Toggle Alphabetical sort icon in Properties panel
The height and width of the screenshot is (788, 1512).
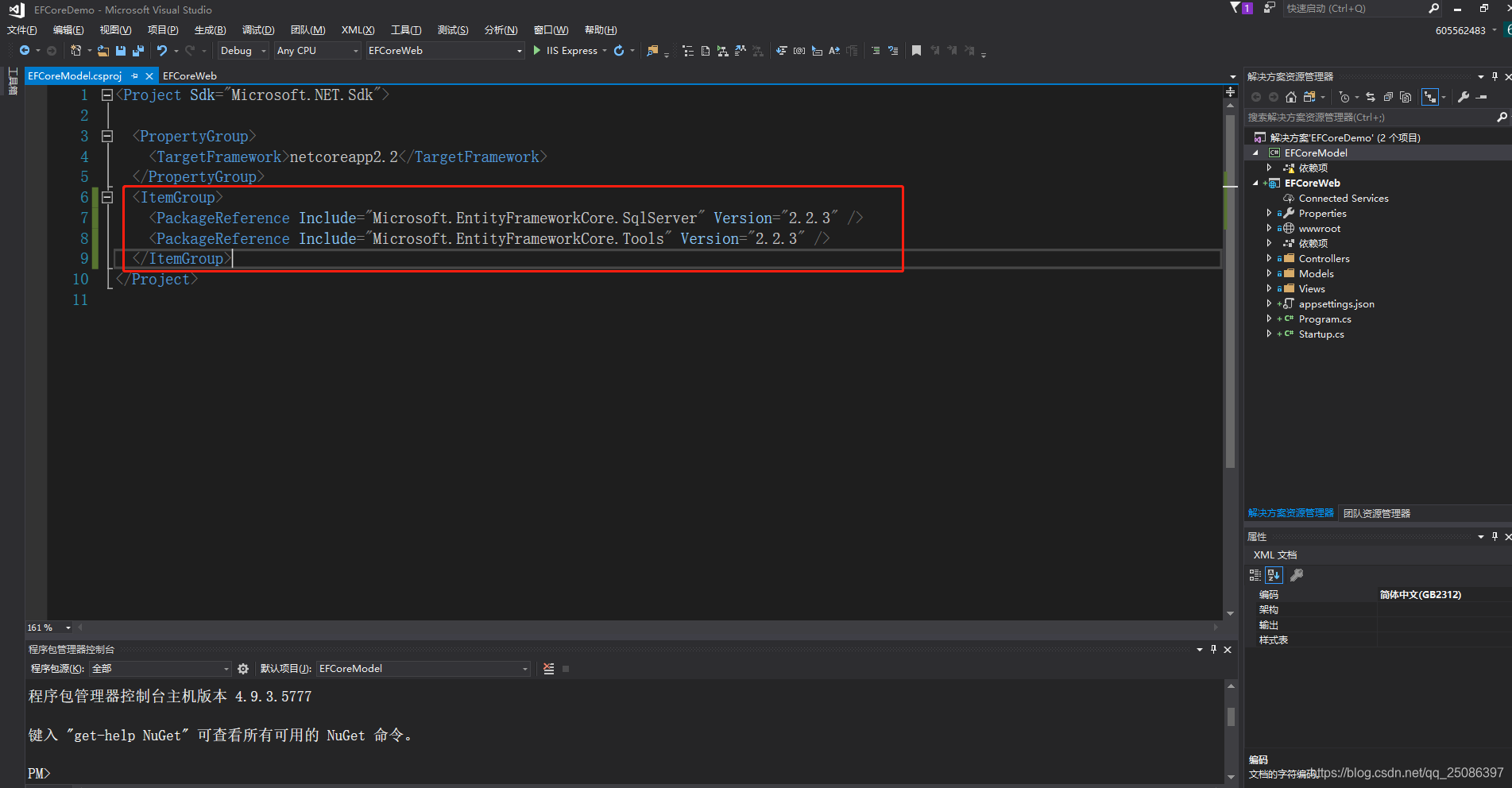1274,575
